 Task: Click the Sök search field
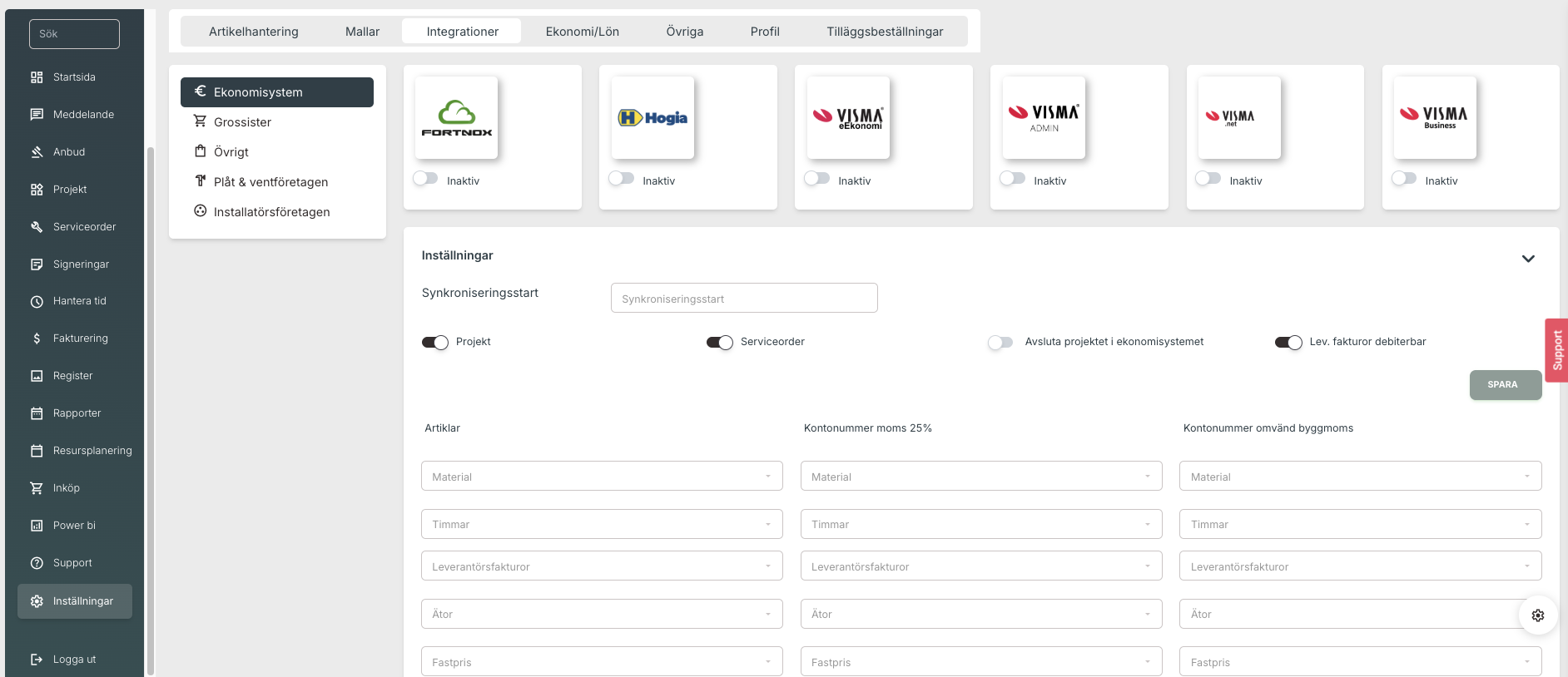click(74, 34)
